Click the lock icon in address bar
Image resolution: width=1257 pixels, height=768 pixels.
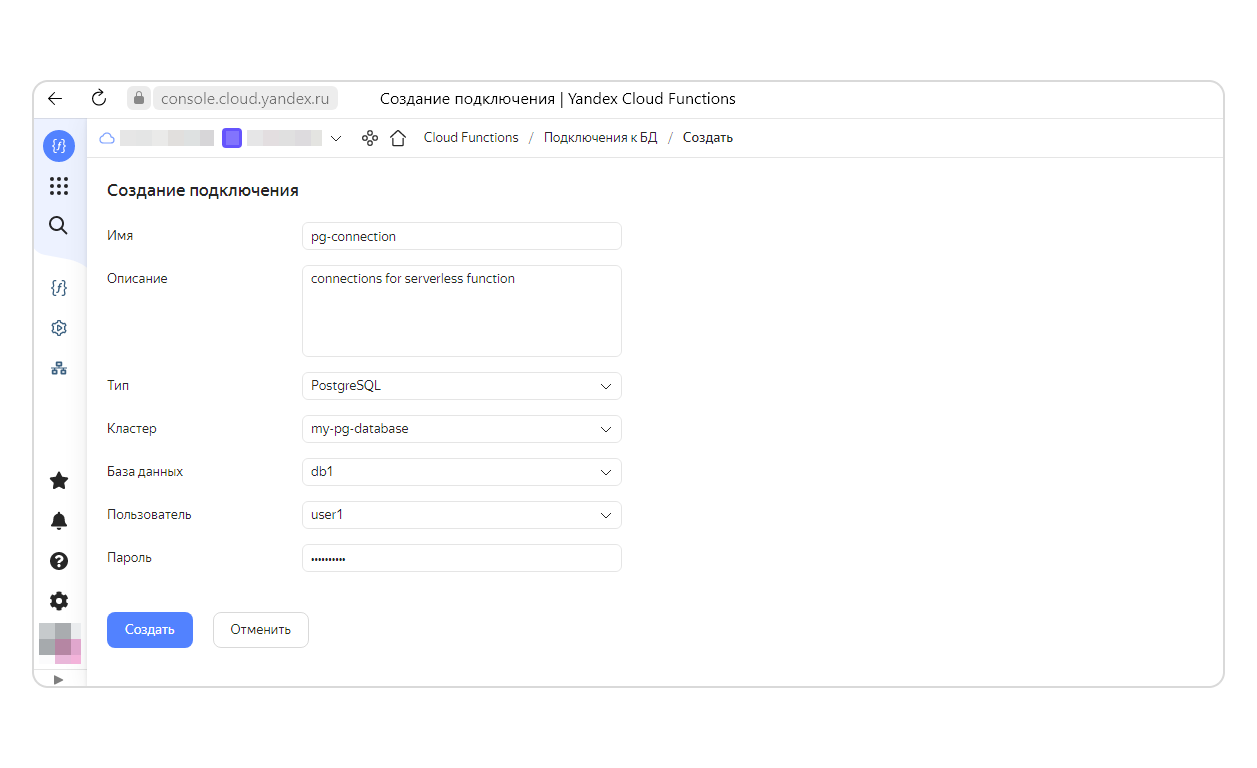tap(140, 98)
